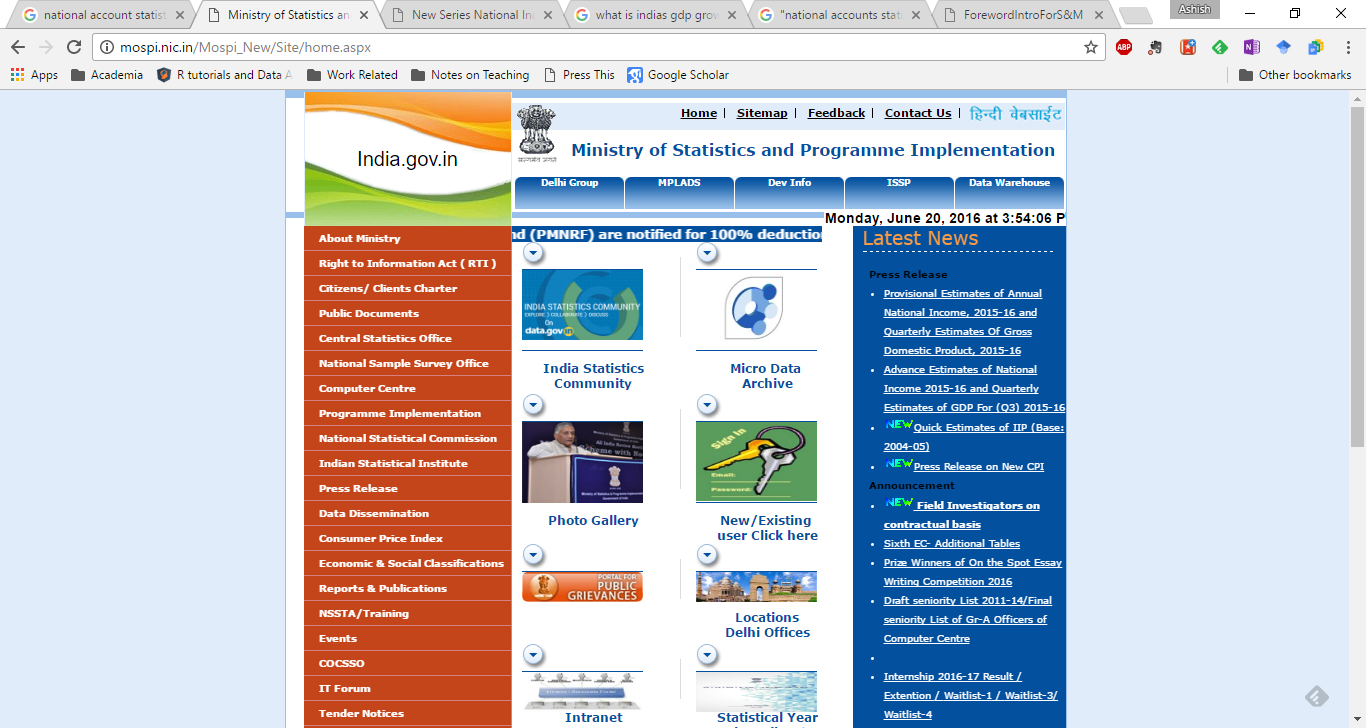1366x728 pixels.
Task: Expand the arrow above the Sign In image
Action: coord(707,405)
